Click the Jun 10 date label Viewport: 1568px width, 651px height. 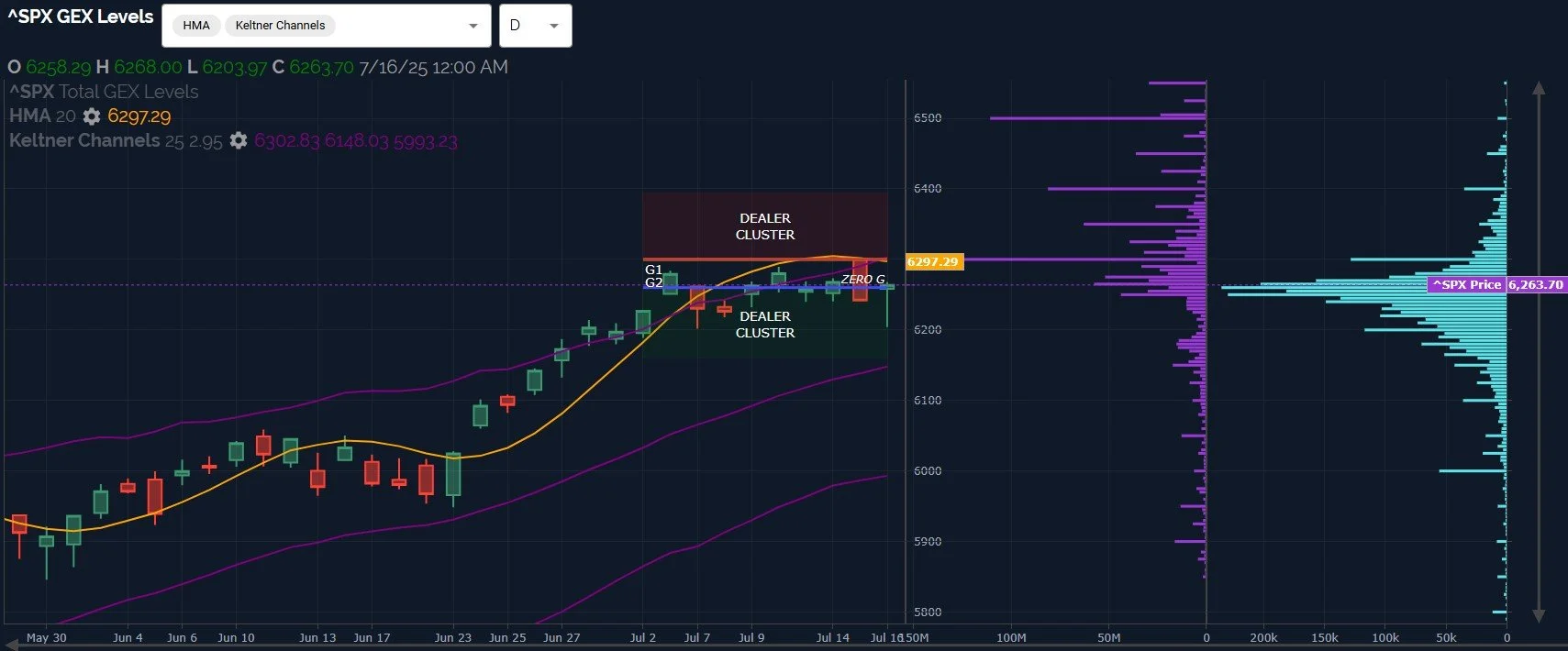[x=236, y=637]
